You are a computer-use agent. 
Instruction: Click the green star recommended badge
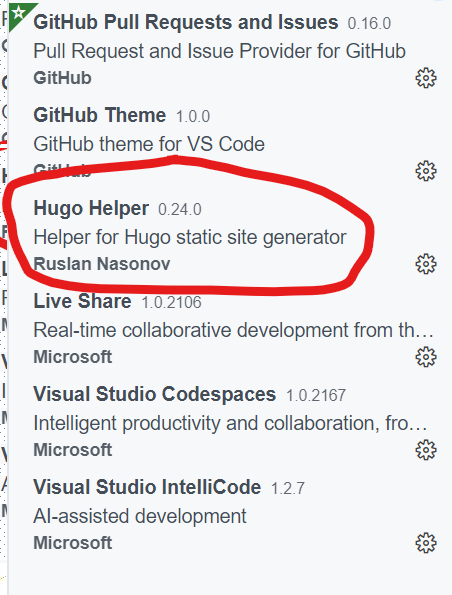[x=18, y=13]
